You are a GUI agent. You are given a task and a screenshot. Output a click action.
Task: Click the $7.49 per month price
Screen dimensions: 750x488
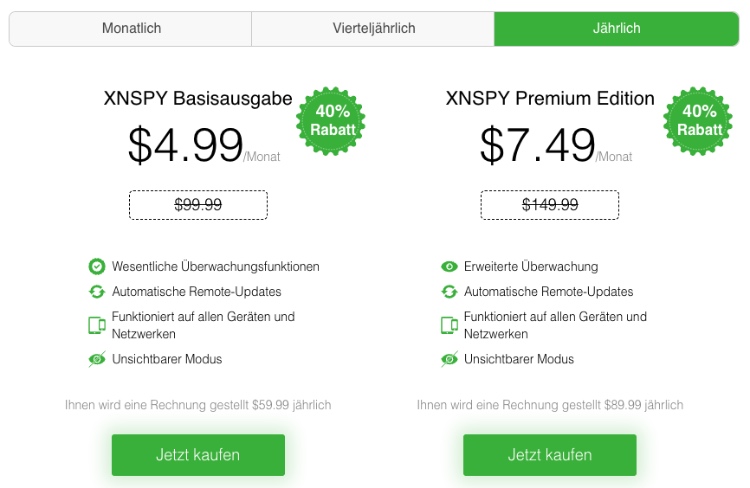click(538, 145)
